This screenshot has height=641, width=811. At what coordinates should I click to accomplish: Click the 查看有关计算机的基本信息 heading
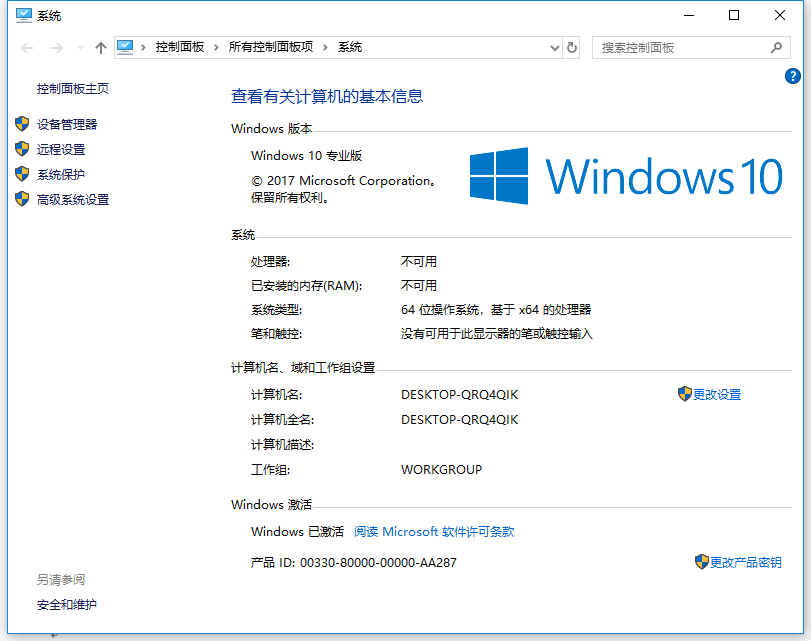click(x=327, y=96)
